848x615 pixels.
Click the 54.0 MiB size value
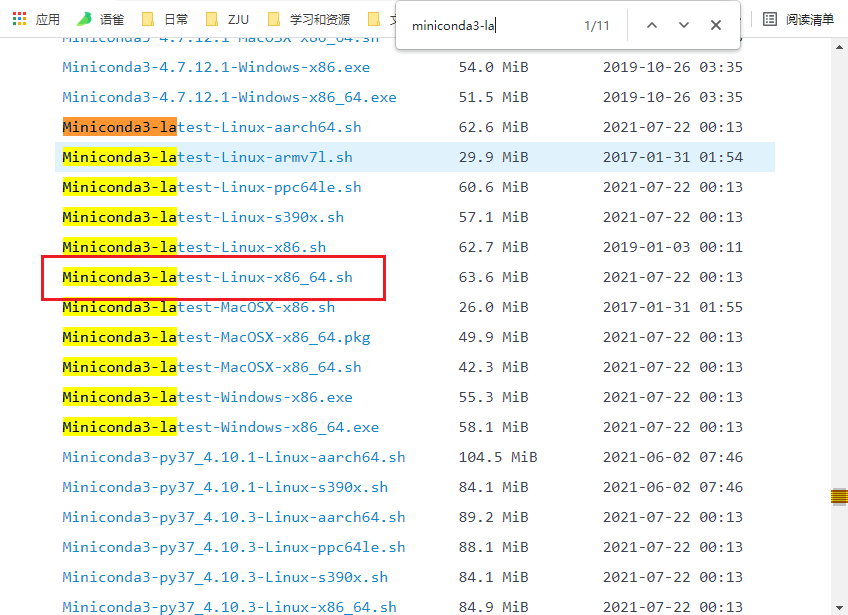(493, 67)
